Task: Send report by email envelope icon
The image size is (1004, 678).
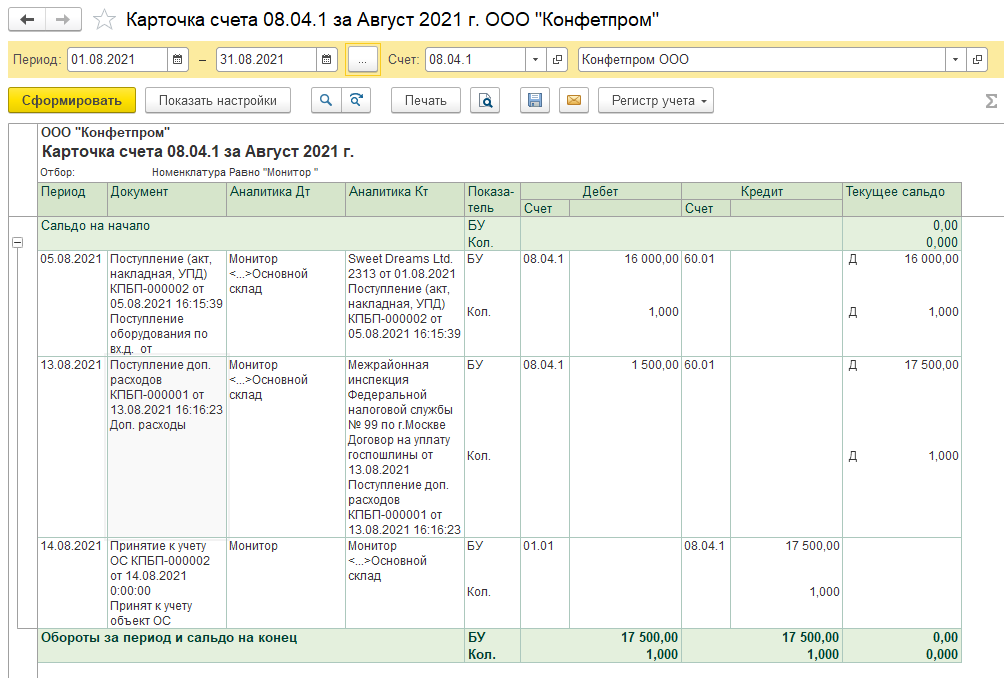Action: pos(573,100)
